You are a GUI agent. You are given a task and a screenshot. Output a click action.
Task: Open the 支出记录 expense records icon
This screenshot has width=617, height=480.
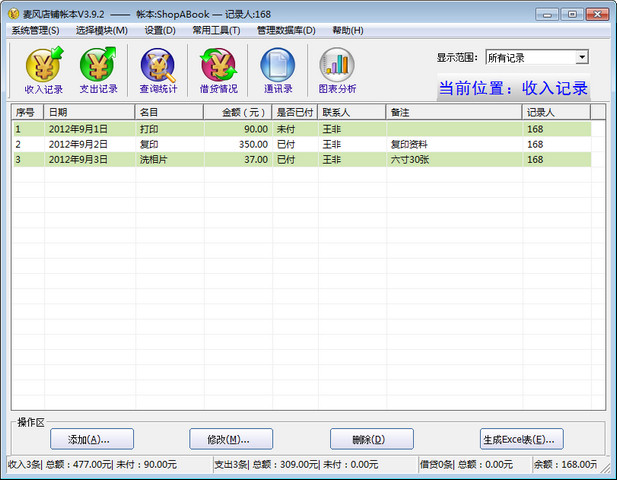coord(98,70)
